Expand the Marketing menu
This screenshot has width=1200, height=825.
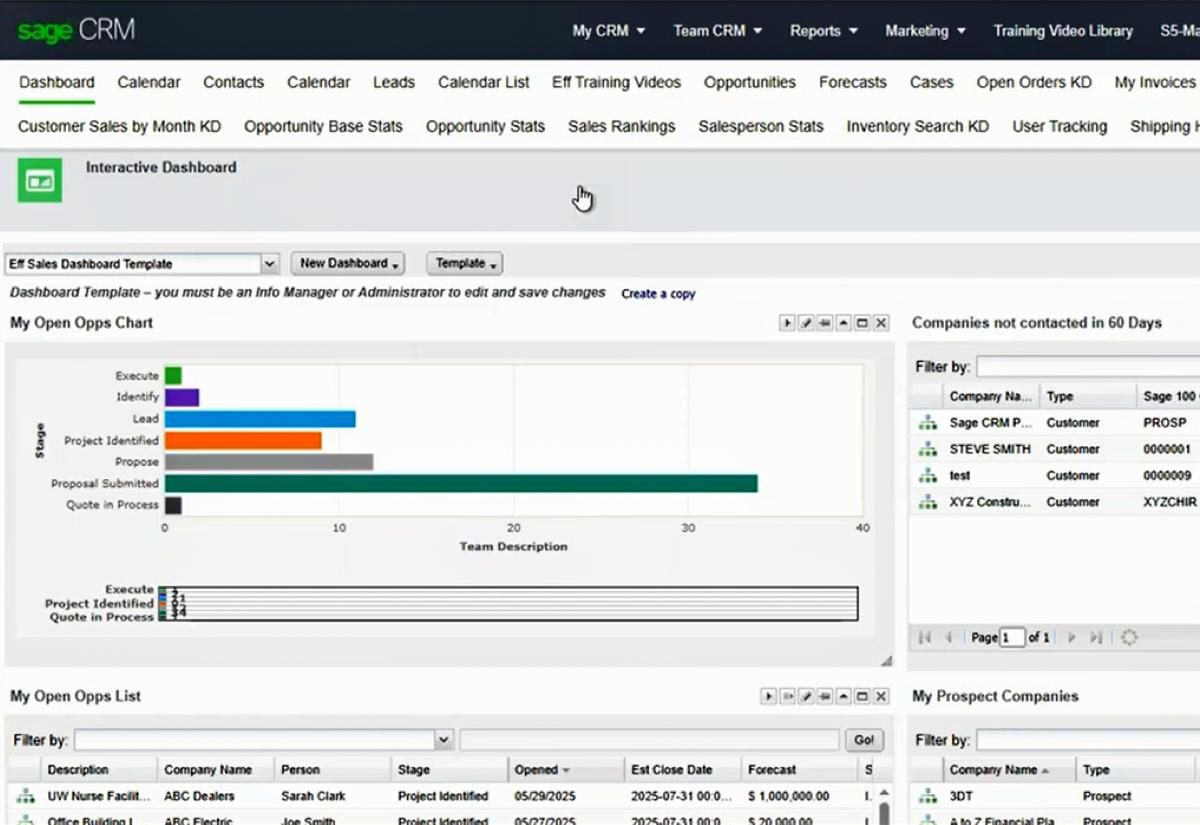pyautogui.click(x=925, y=31)
